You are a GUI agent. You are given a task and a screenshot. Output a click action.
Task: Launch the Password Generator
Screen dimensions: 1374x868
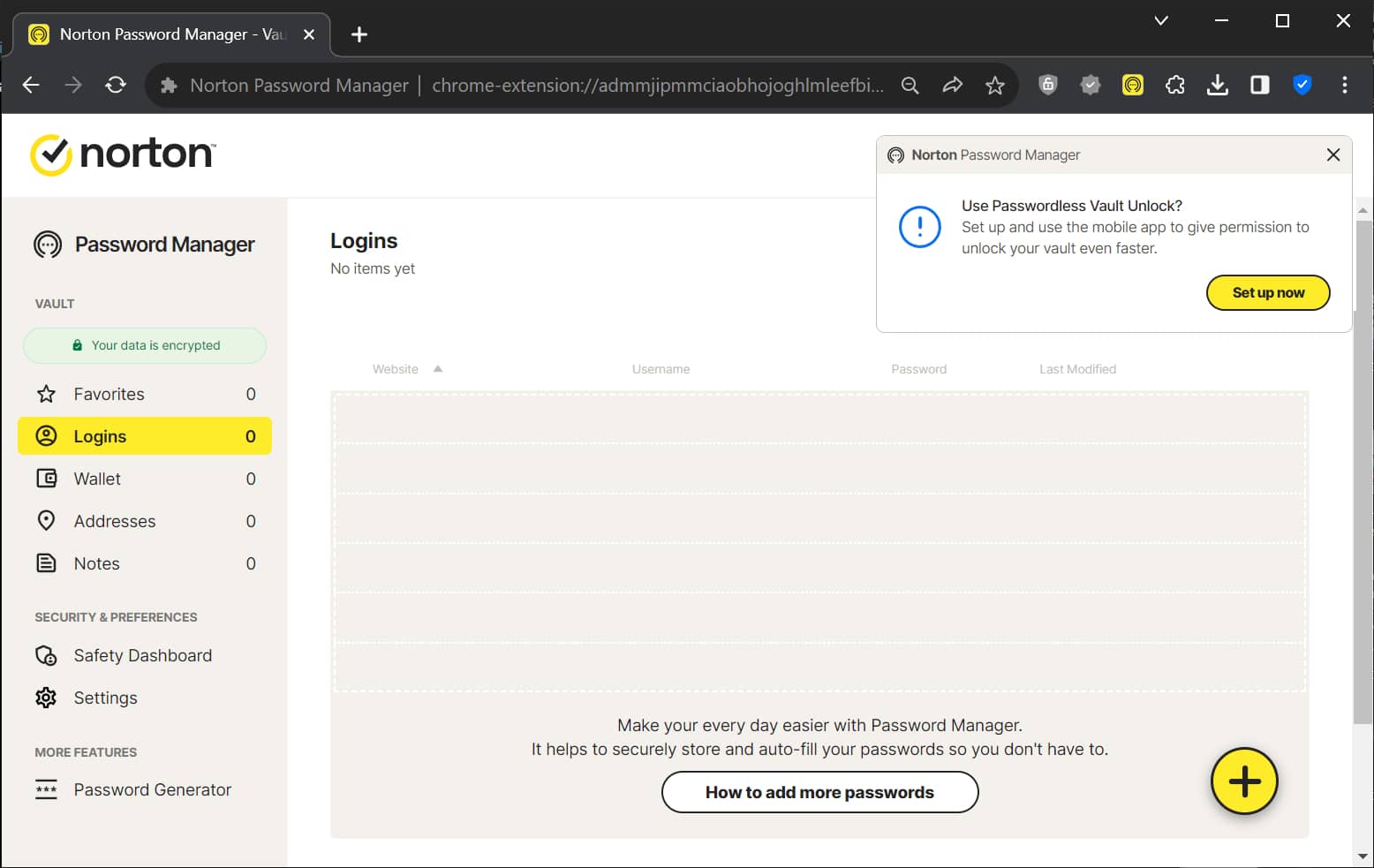145,789
